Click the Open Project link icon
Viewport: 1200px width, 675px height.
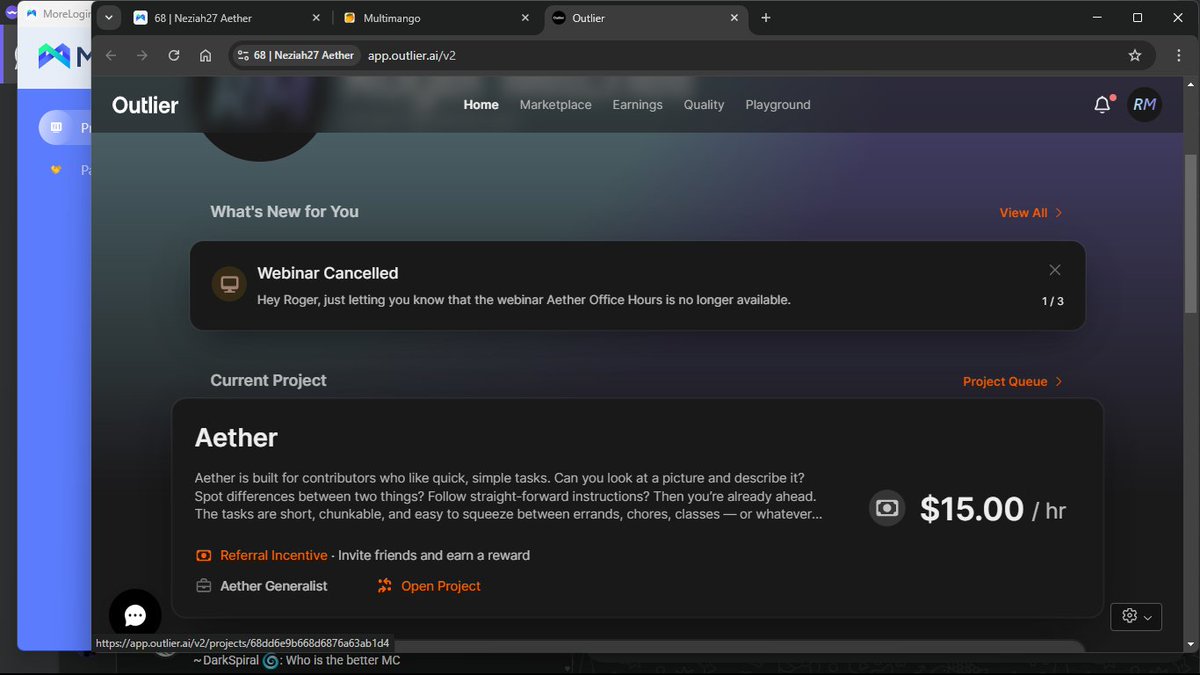[385, 586]
